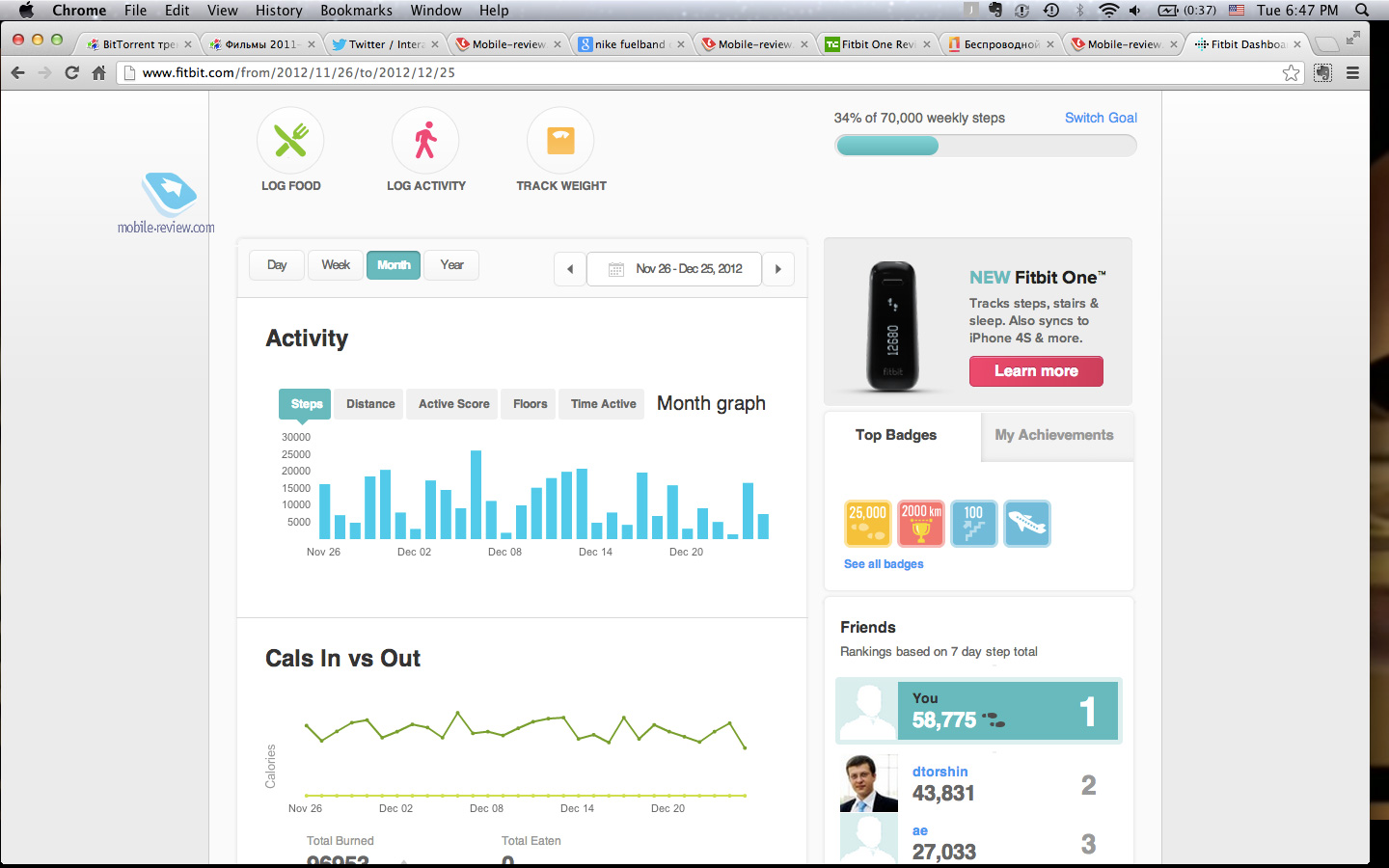Show the Time Active graph

(x=603, y=404)
